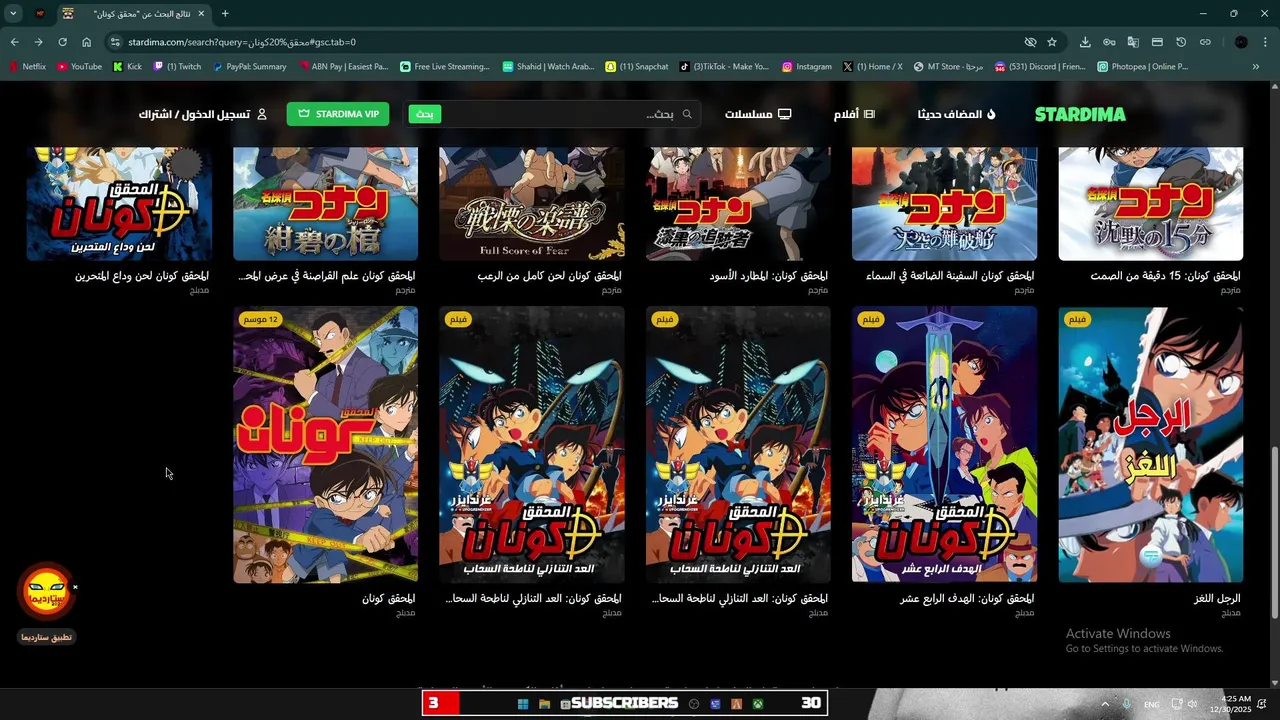Click title المحقق كونان لحن وداع المتحرين

click(142, 276)
